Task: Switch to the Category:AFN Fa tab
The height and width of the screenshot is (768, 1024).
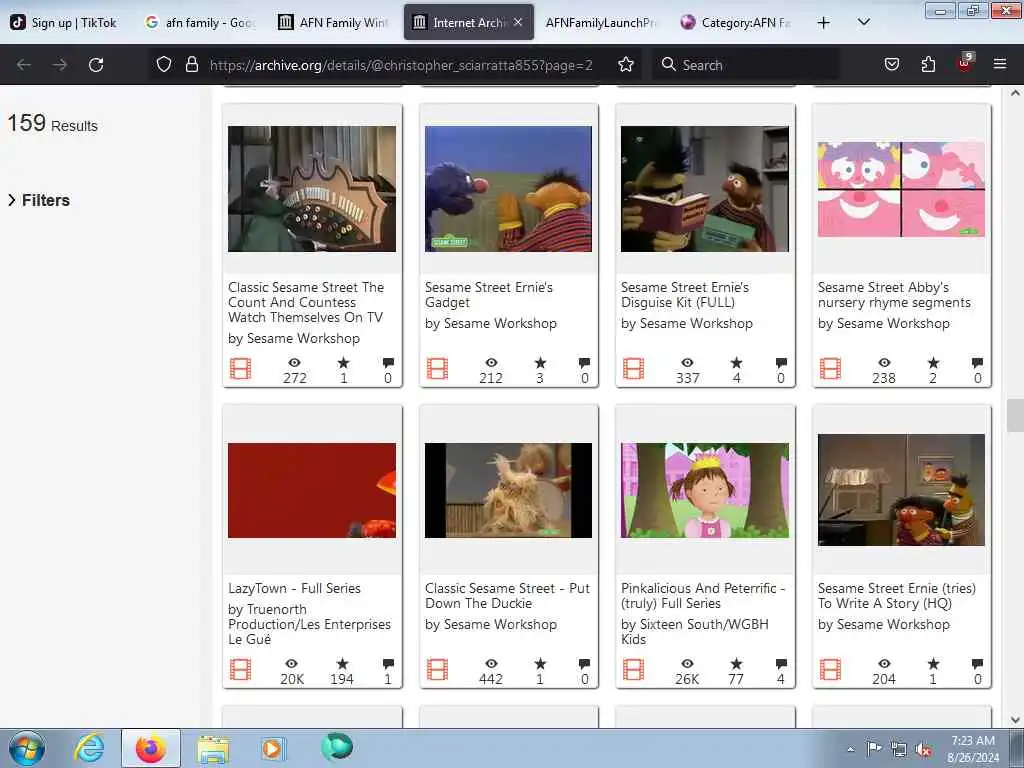Action: pyautogui.click(x=736, y=23)
